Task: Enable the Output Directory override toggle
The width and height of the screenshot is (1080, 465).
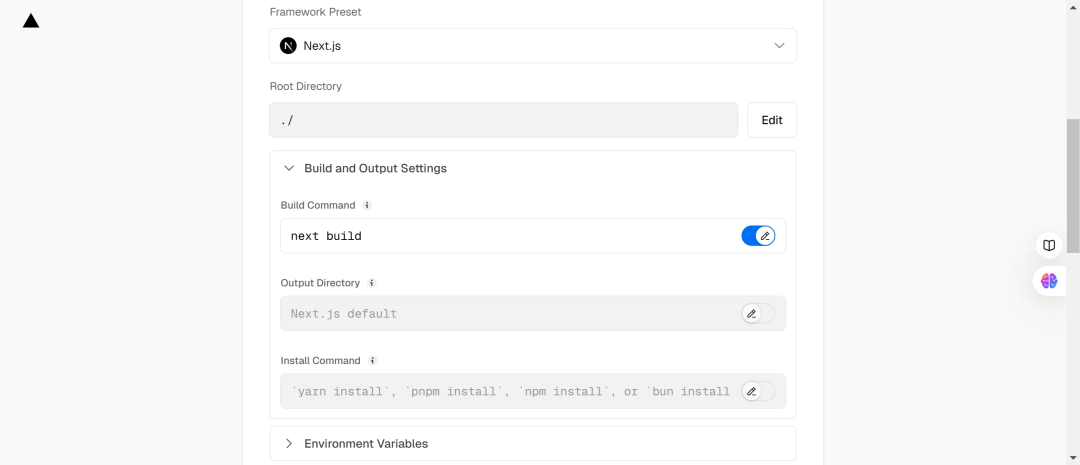Action: (758, 314)
